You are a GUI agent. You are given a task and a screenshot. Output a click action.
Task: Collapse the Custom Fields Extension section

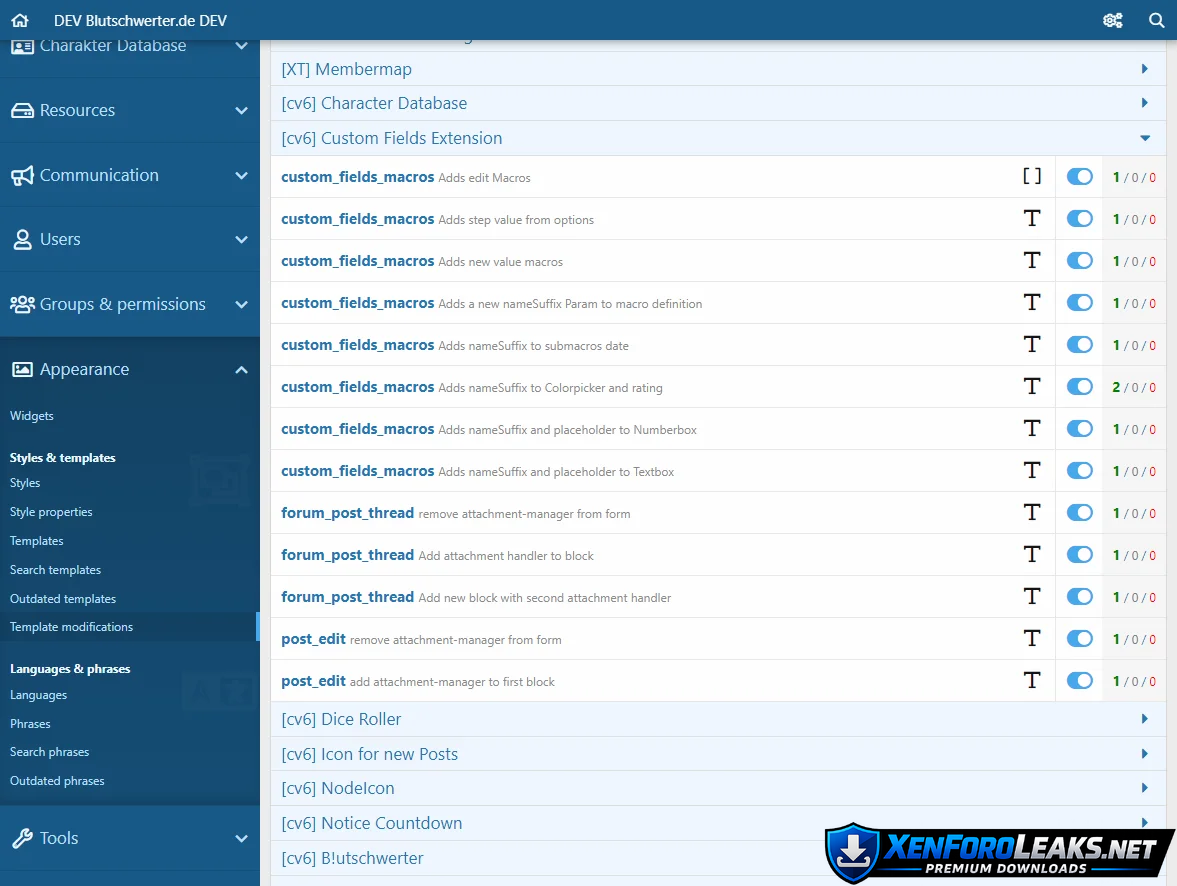(1145, 138)
